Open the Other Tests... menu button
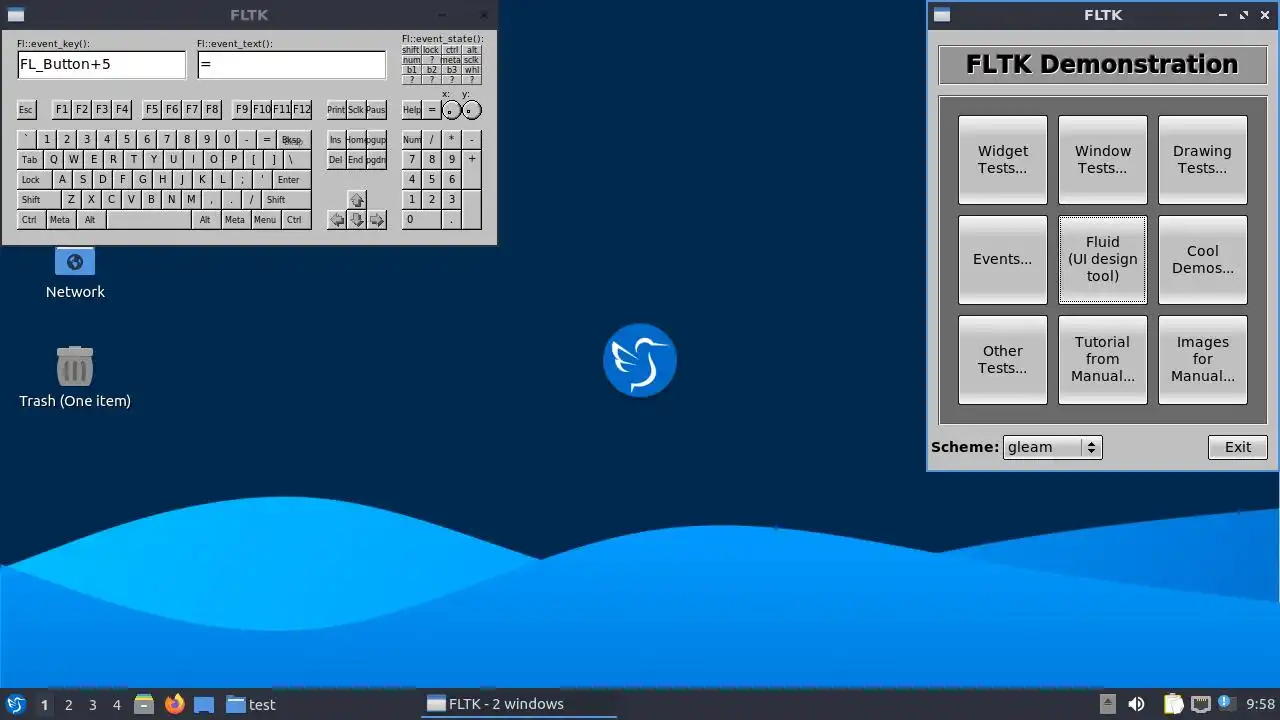 point(1003,360)
